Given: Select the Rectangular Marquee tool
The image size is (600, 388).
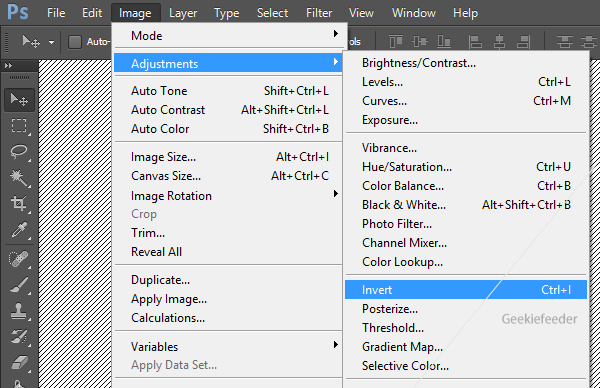Looking at the screenshot, I should (19, 126).
